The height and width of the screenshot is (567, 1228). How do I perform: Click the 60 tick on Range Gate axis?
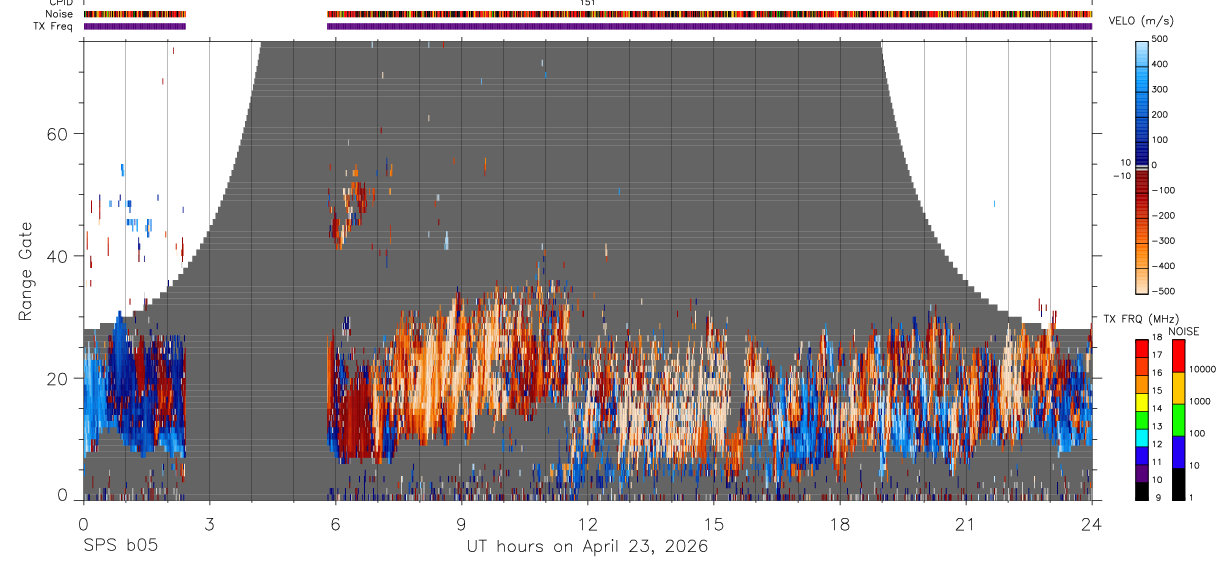pyautogui.click(x=59, y=134)
